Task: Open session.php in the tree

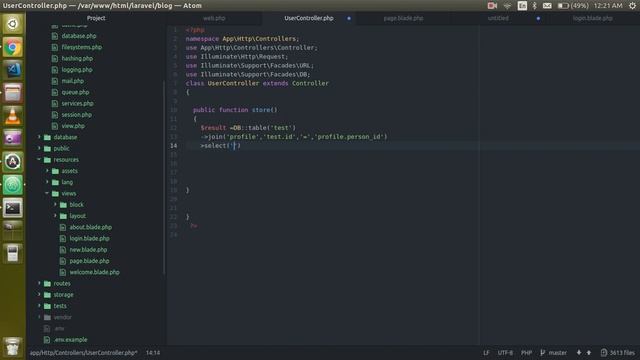Action: pos(76,115)
